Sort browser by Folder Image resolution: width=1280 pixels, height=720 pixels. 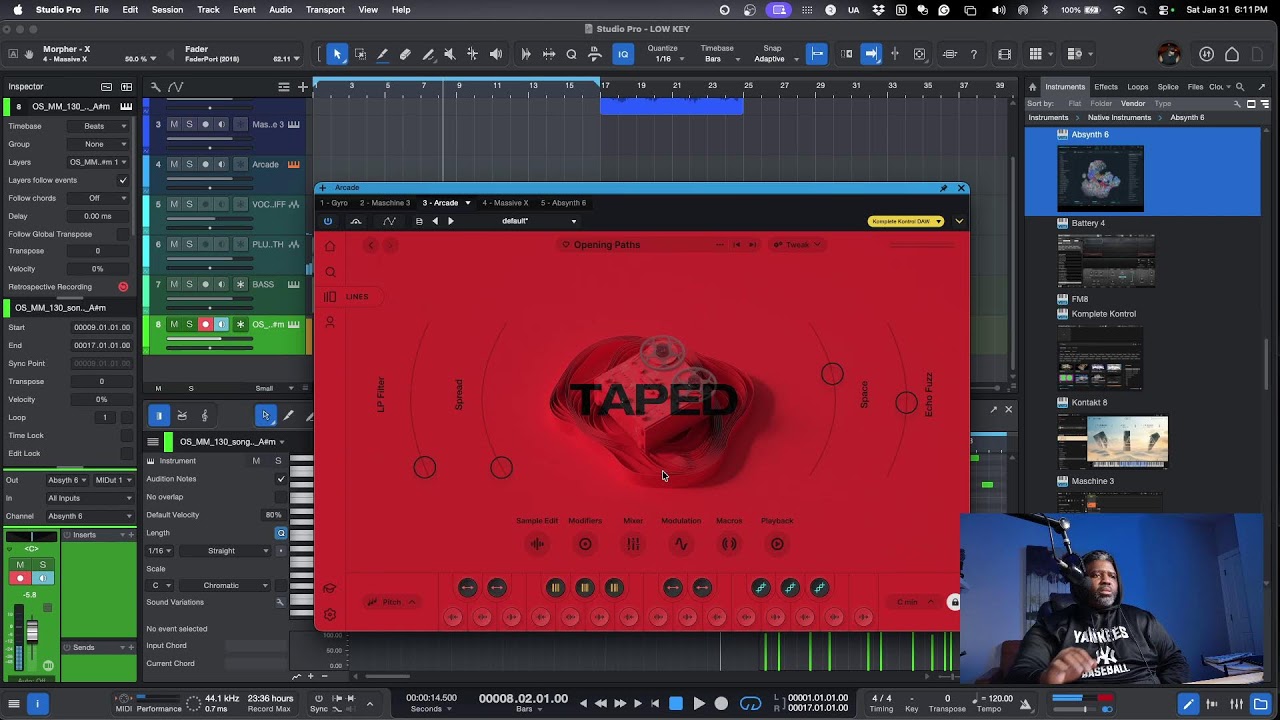[1101, 104]
